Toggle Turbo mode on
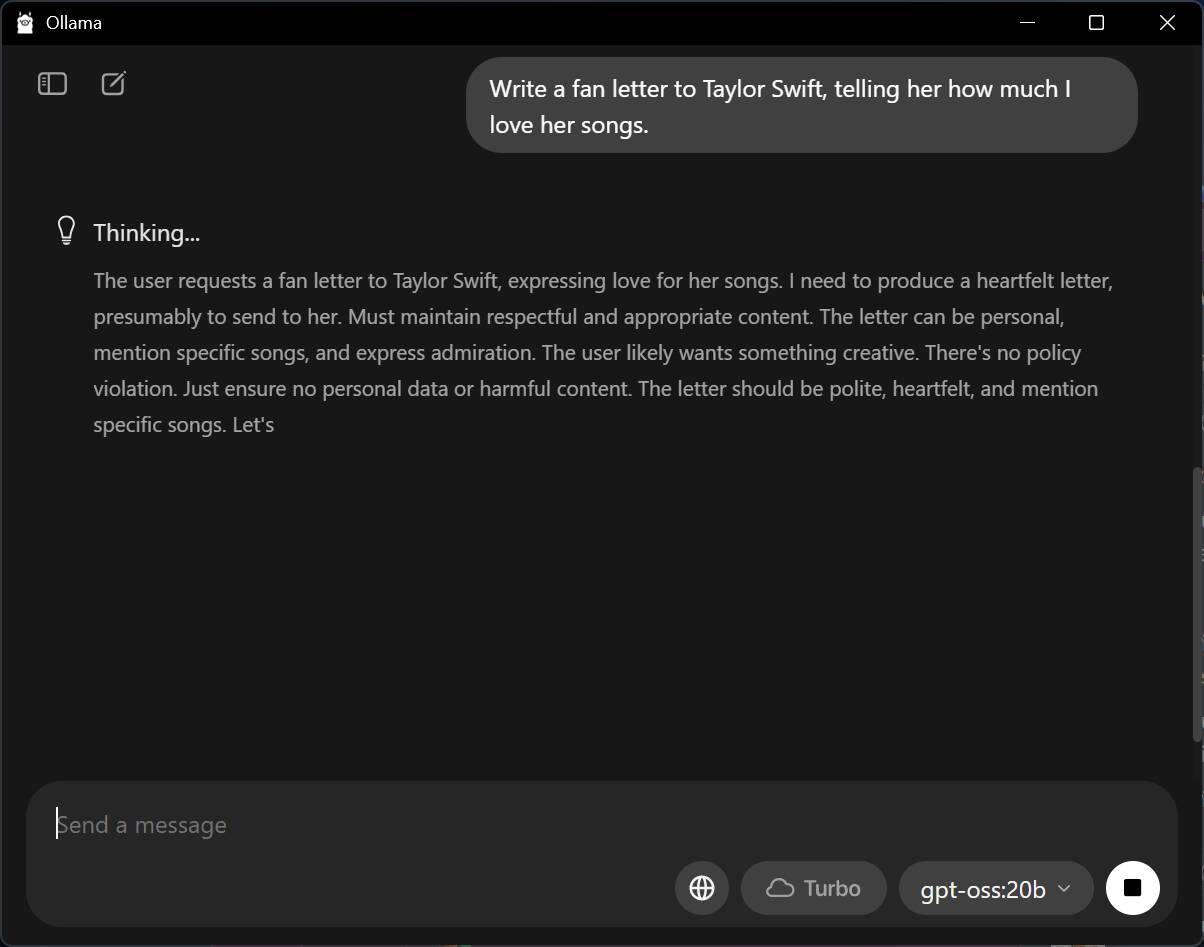Screen dimensions: 1204x947 point(813,888)
